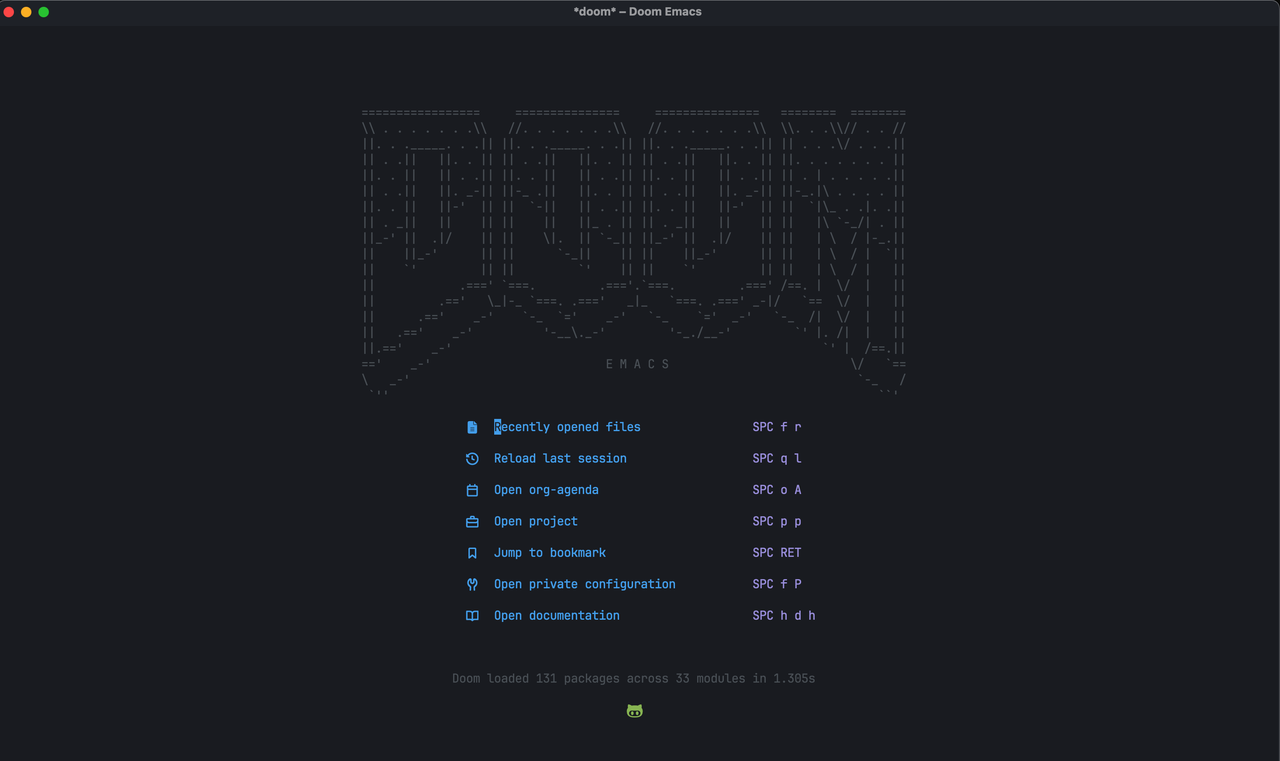Click the *doom* – Doom Emacs title bar text
The width and height of the screenshot is (1280, 761).
637,11
